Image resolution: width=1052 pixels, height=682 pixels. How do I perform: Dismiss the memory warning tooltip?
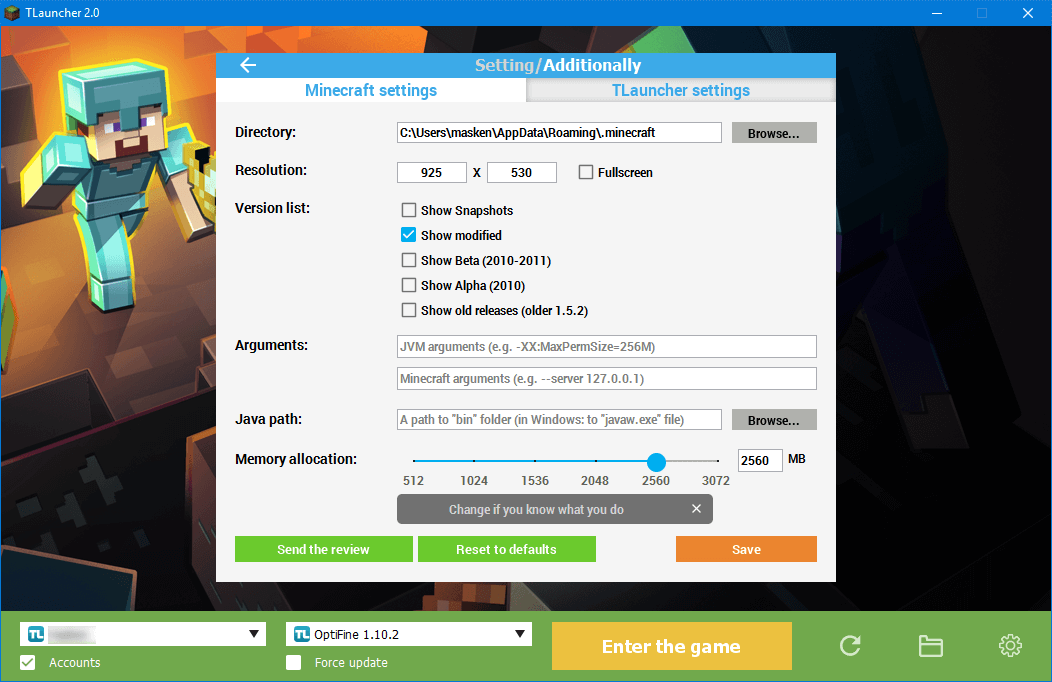[x=696, y=509]
